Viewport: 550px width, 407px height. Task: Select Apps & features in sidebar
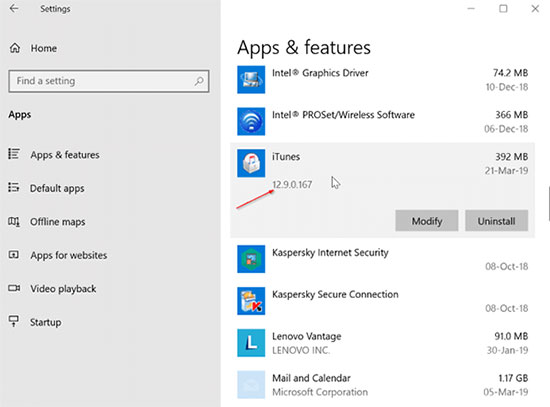pyautogui.click(x=65, y=155)
